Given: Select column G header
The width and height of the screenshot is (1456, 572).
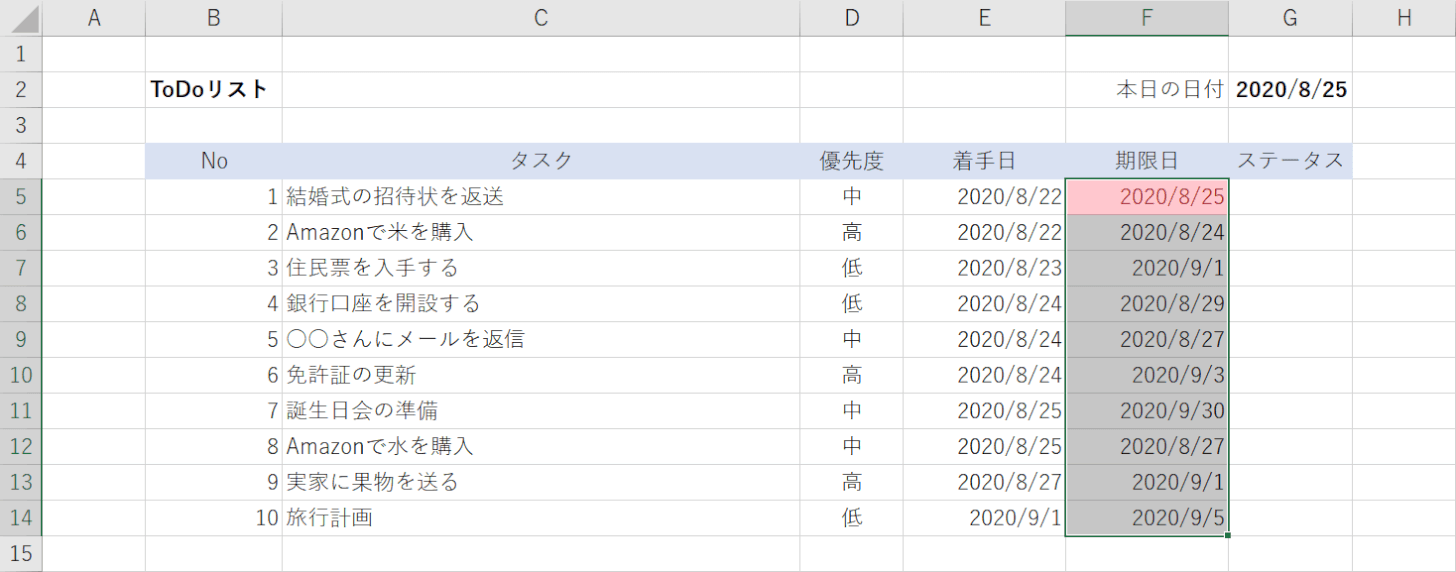Looking at the screenshot, I should (1291, 18).
